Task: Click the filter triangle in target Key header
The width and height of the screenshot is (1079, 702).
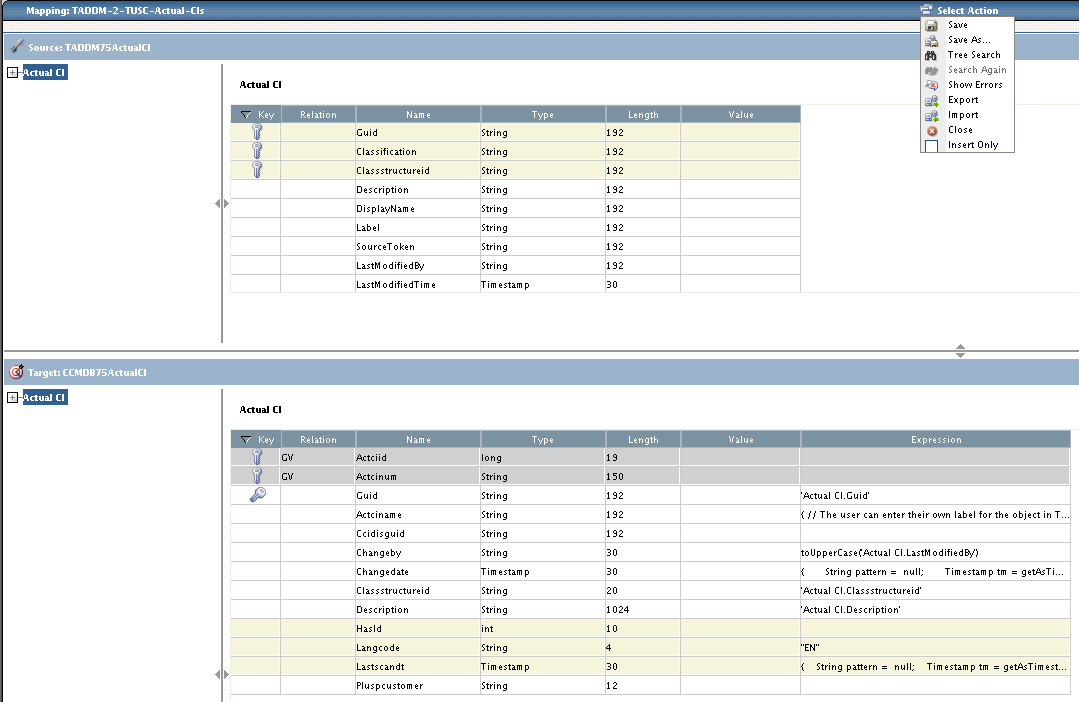Action: pos(246,439)
